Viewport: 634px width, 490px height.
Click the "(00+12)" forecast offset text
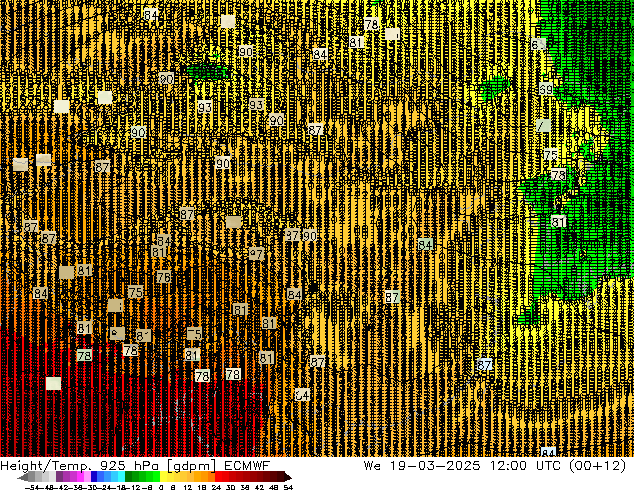coord(598,466)
